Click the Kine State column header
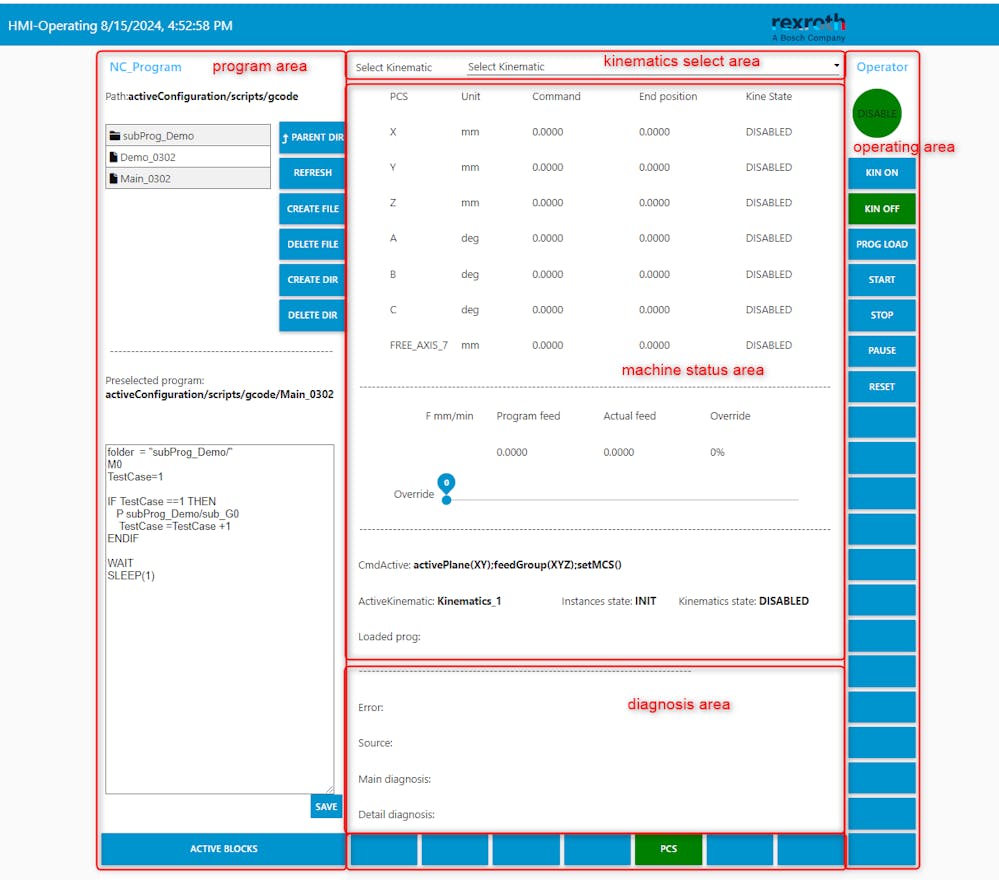The height and width of the screenshot is (880, 999). tap(769, 96)
